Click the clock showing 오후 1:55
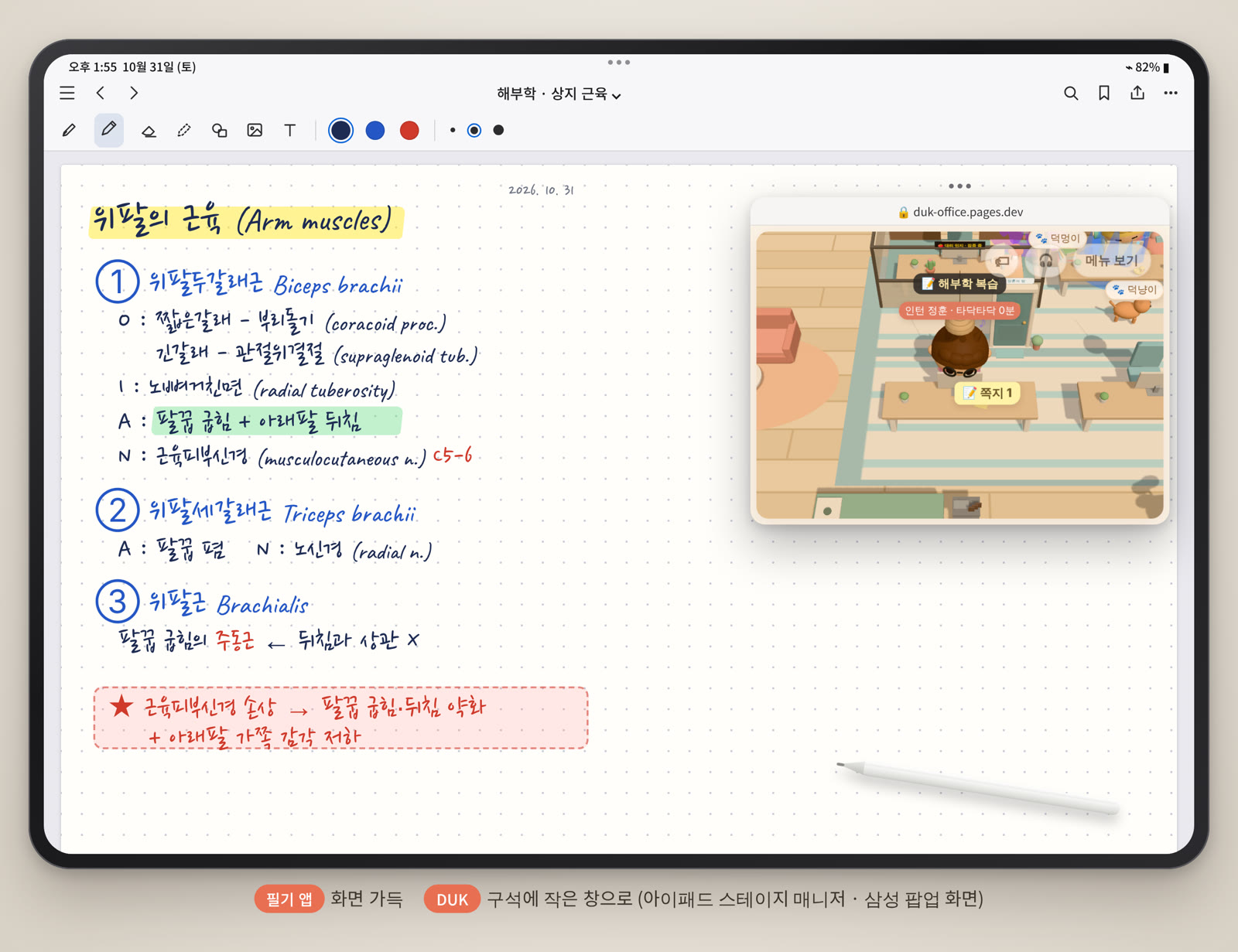Screen dimensions: 1238x952 click(x=93, y=67)
